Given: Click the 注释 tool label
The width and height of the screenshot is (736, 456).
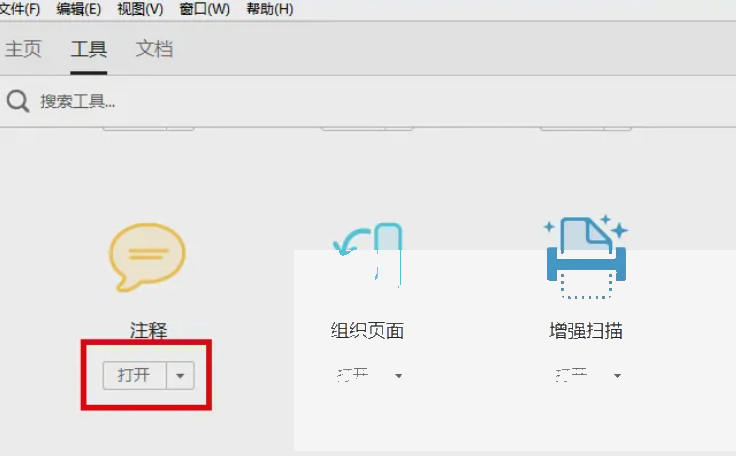Looking at the screenshot, I should coord(148,331).
